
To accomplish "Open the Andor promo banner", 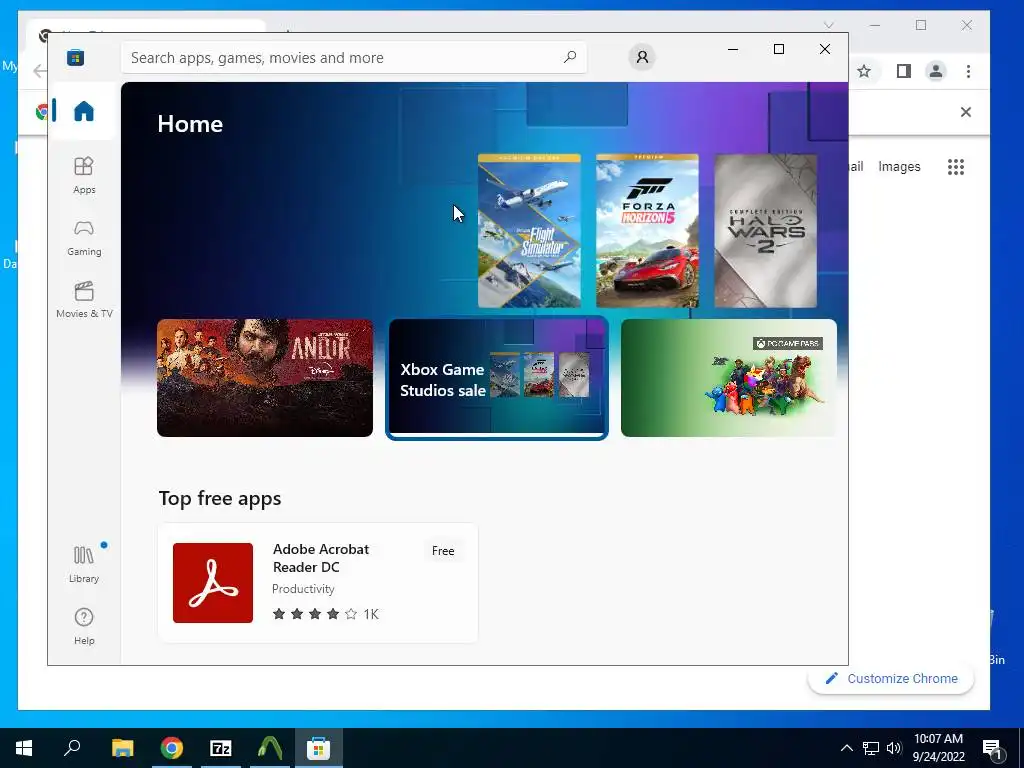I will (x=264, y=377).
